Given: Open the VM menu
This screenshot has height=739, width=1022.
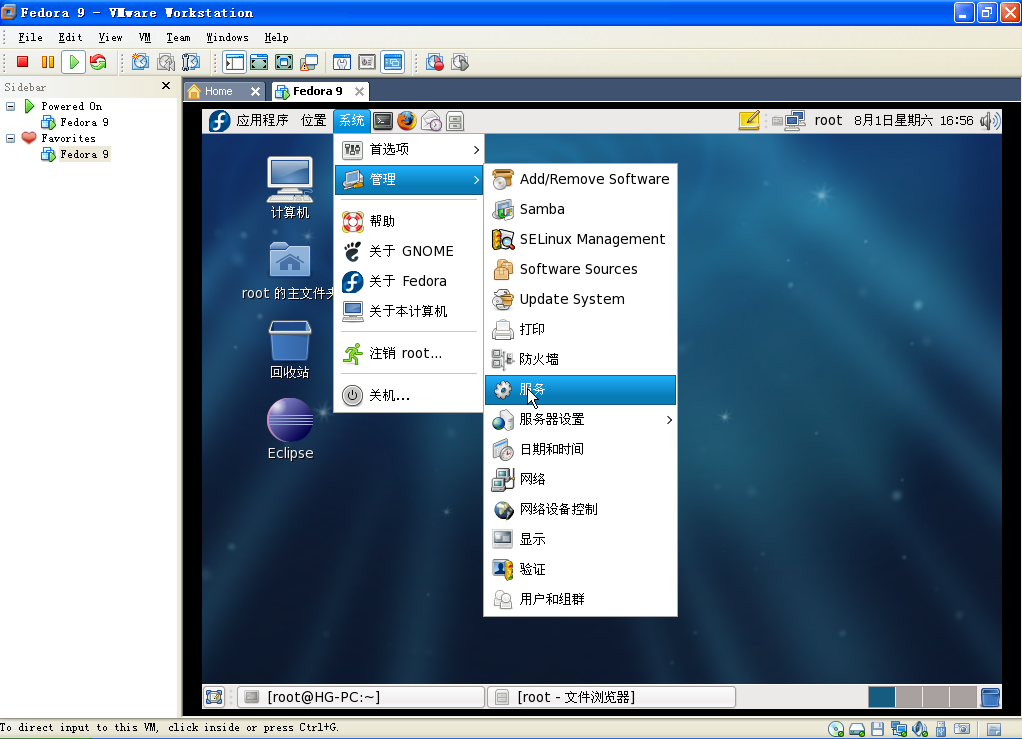Looking at the screenshot, I should [145, 37].
